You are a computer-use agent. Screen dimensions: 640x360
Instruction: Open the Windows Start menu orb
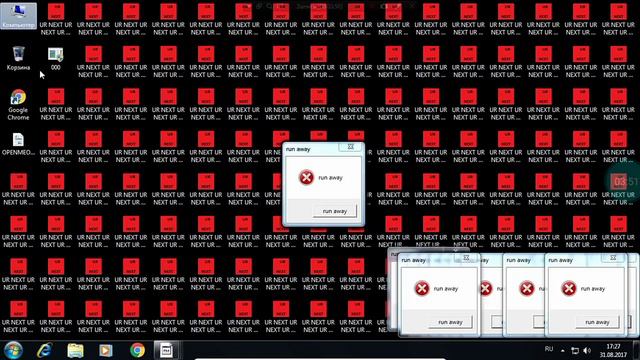13,350
